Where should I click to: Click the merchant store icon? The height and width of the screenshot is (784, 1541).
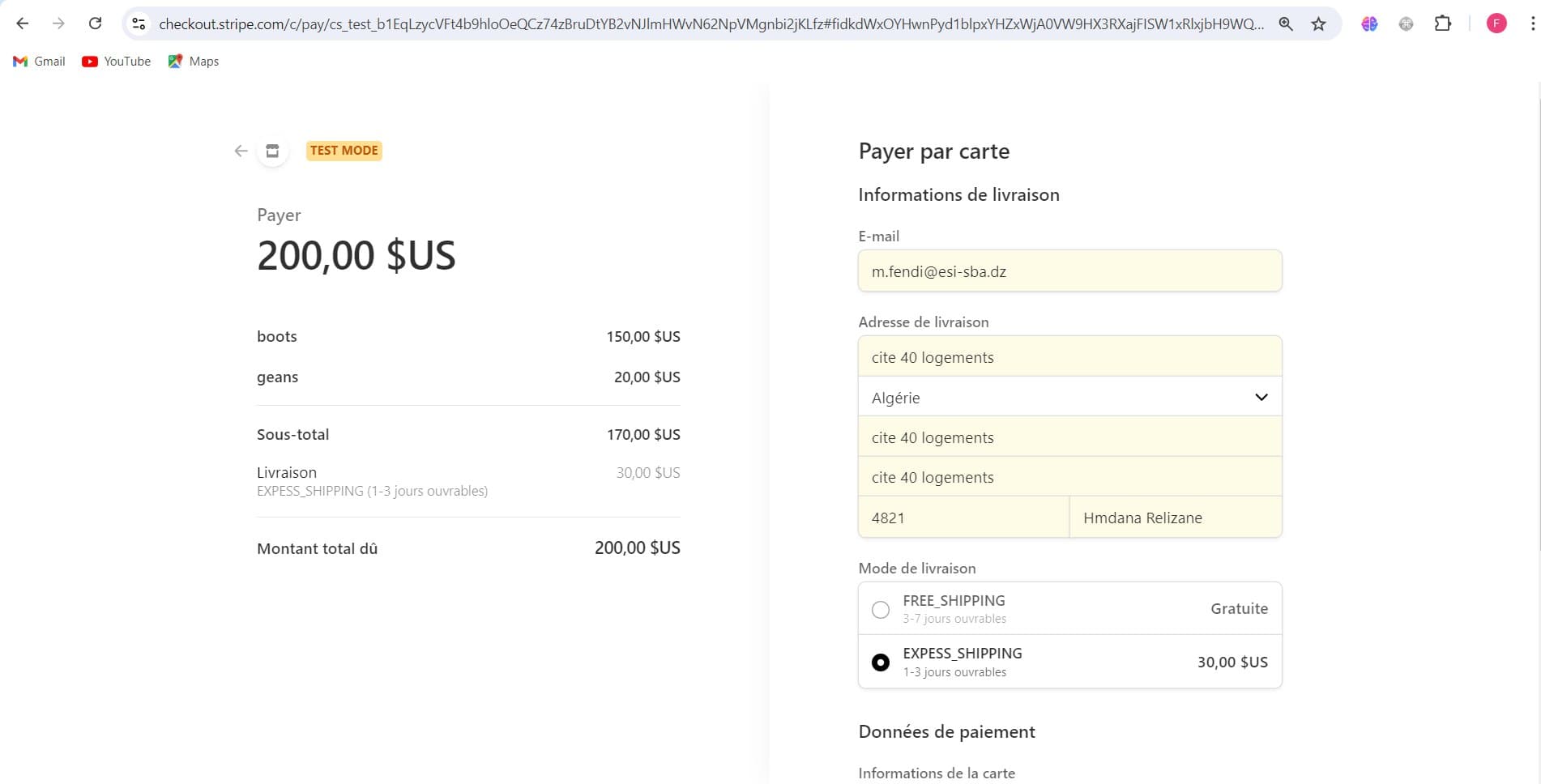272,151
